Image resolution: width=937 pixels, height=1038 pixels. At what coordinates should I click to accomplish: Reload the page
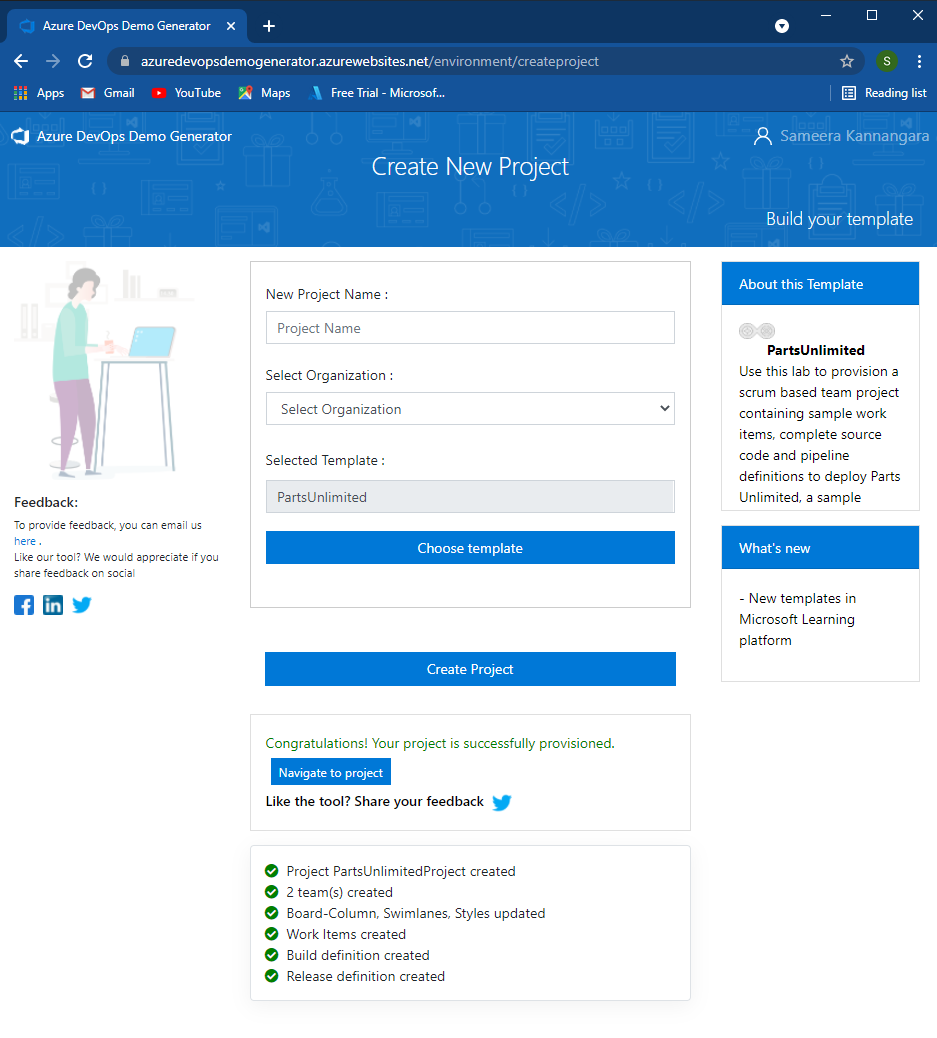coord(84,60)
